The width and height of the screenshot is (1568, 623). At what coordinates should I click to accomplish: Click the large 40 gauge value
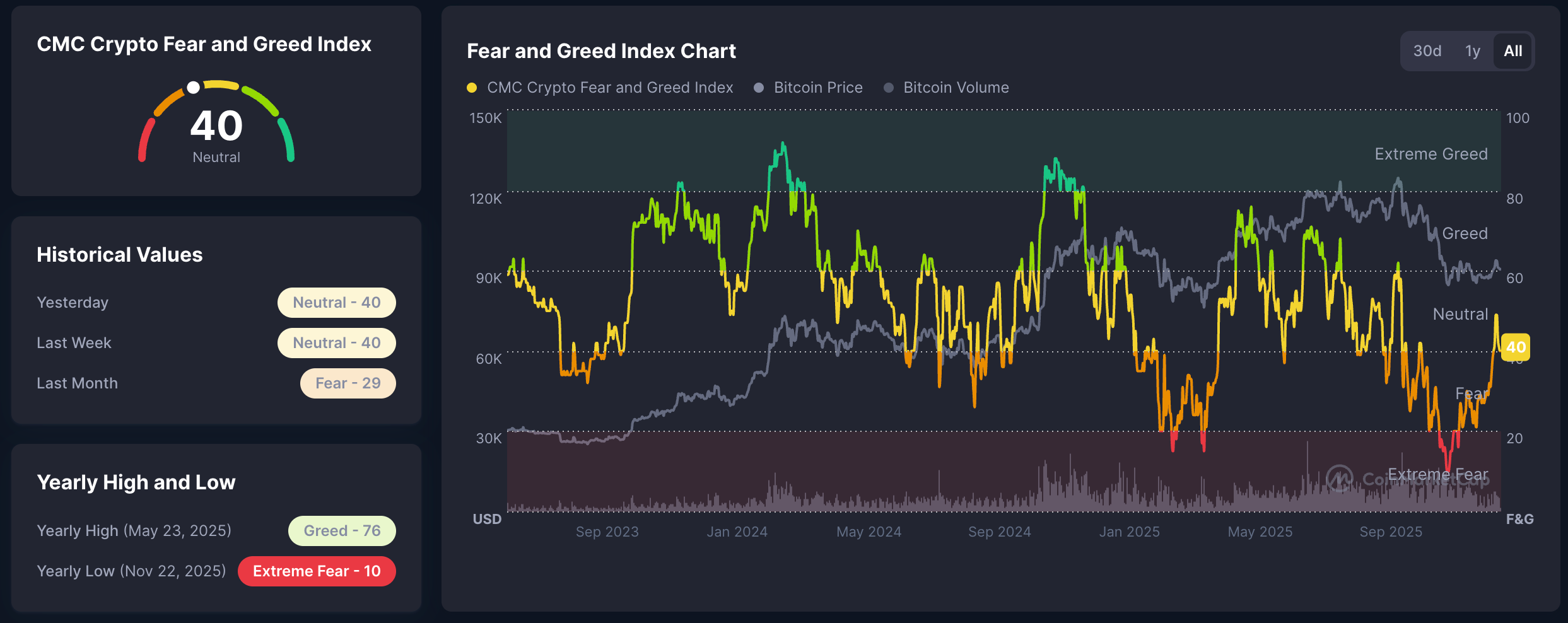coord(216,125)
